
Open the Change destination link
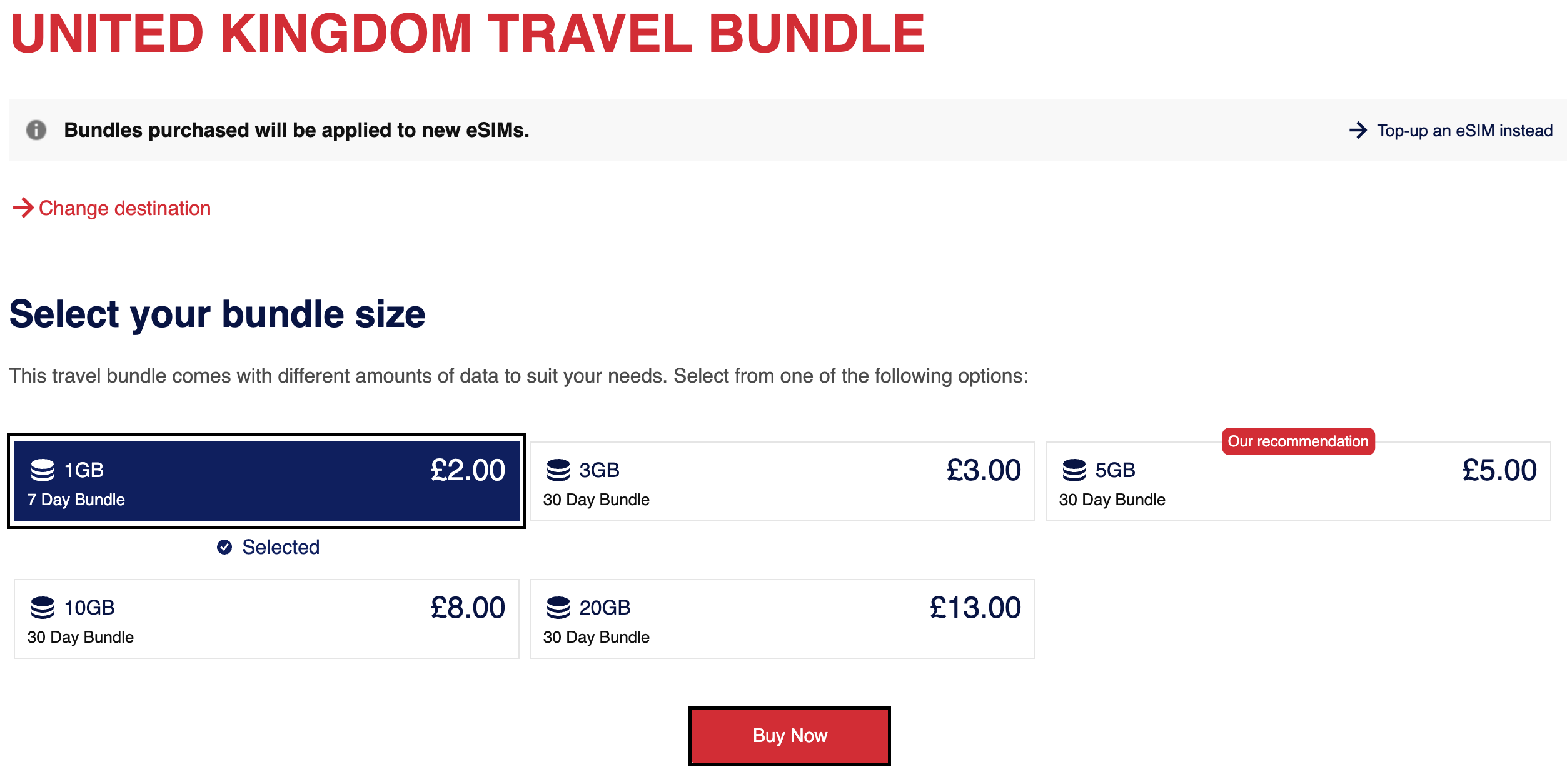coord(124,208)
